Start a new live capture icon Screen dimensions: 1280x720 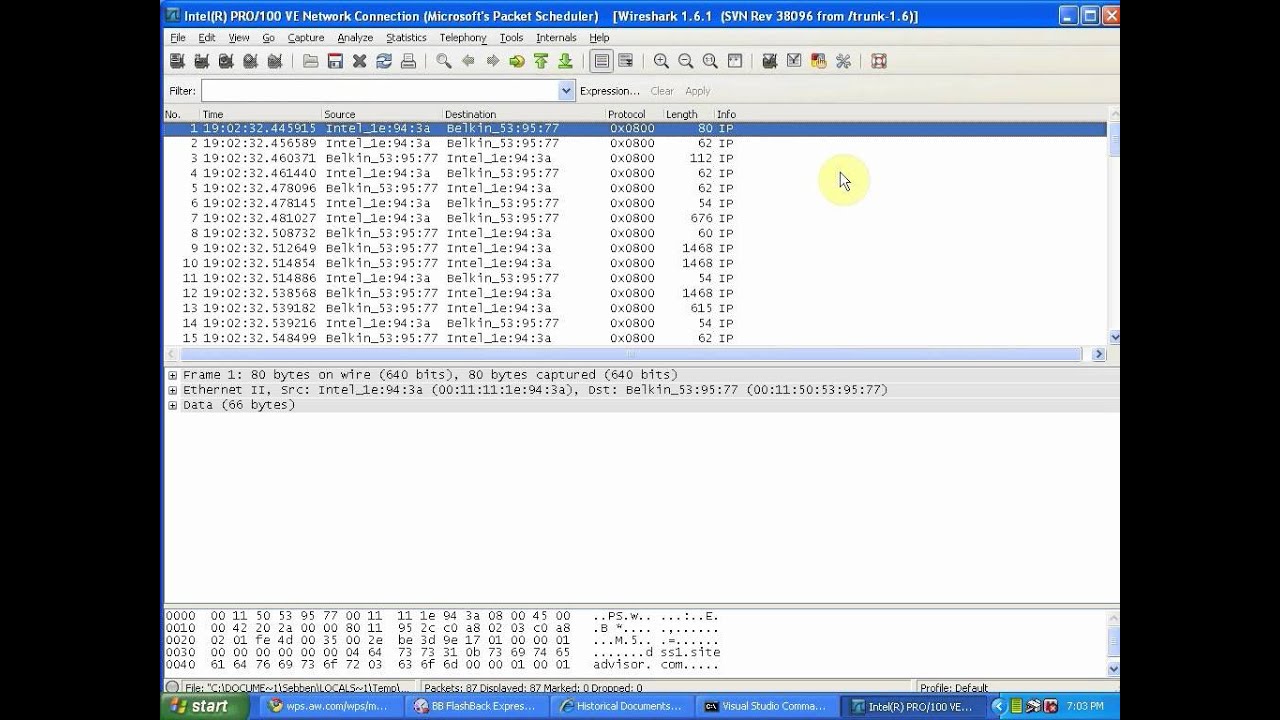tap(226, 61)
